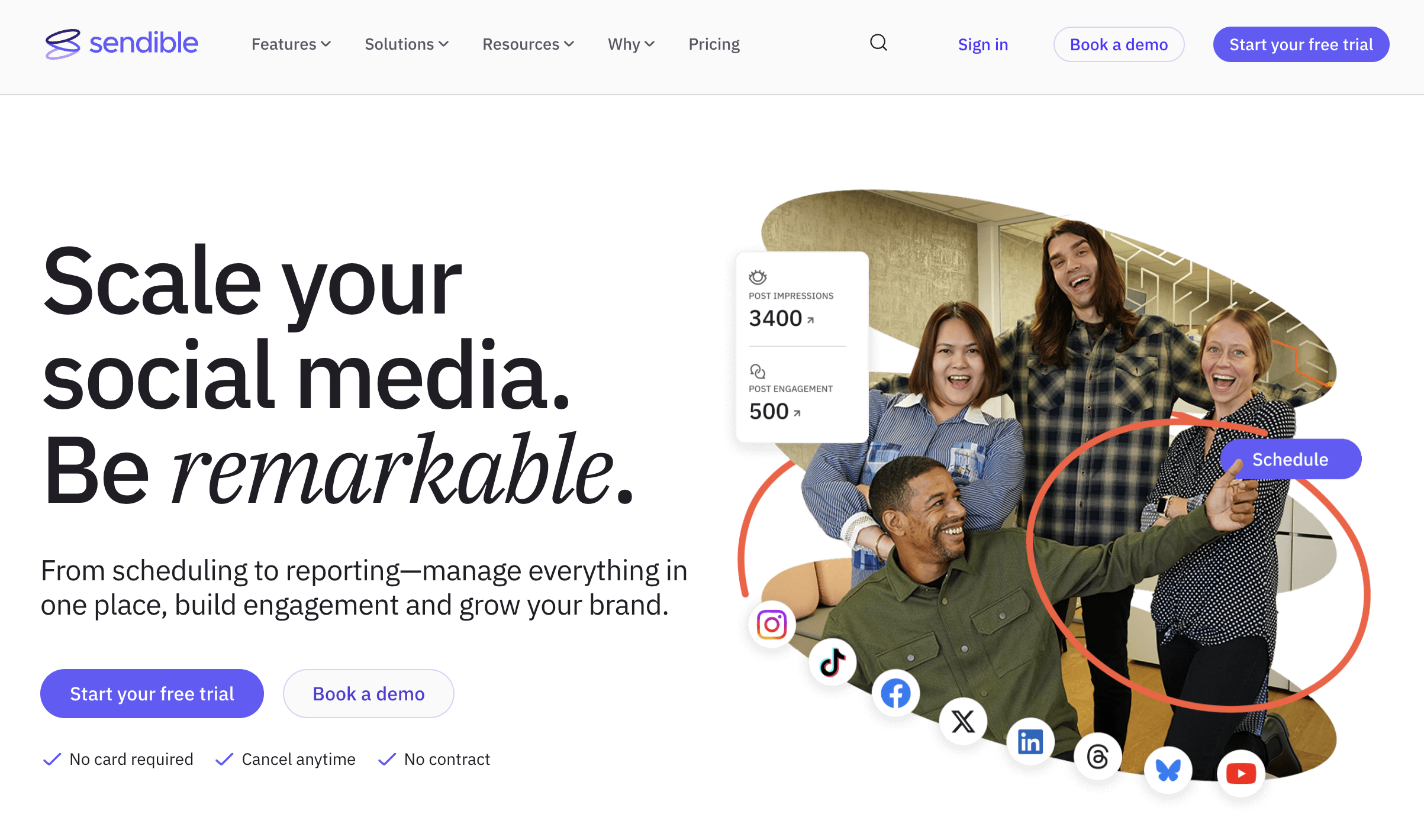Image resolution: width=1424 pixels, height=840 pixels.
Task: Click the Facebook icon
Action: 895,693
